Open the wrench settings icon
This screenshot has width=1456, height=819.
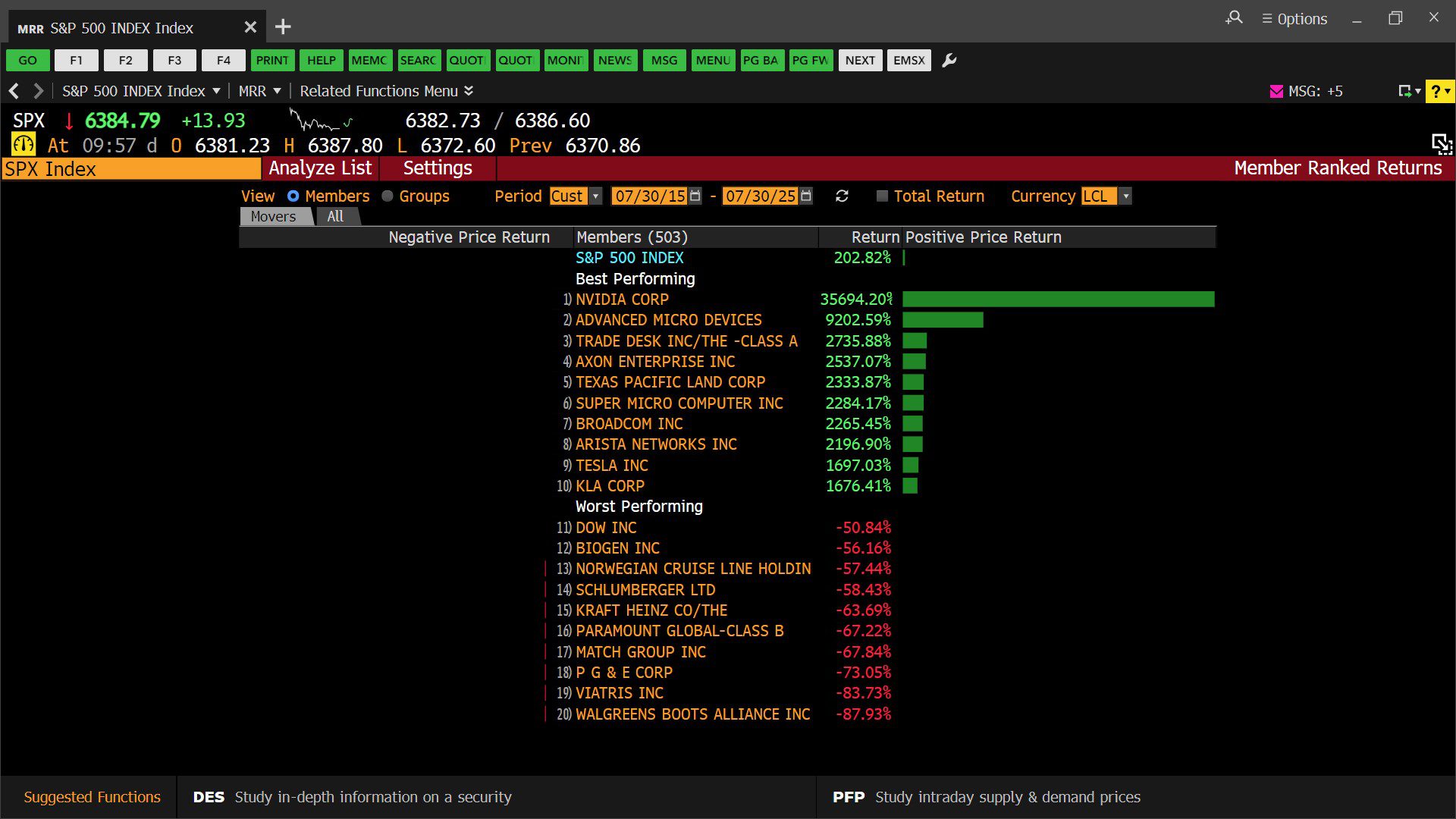pos(949,61)
